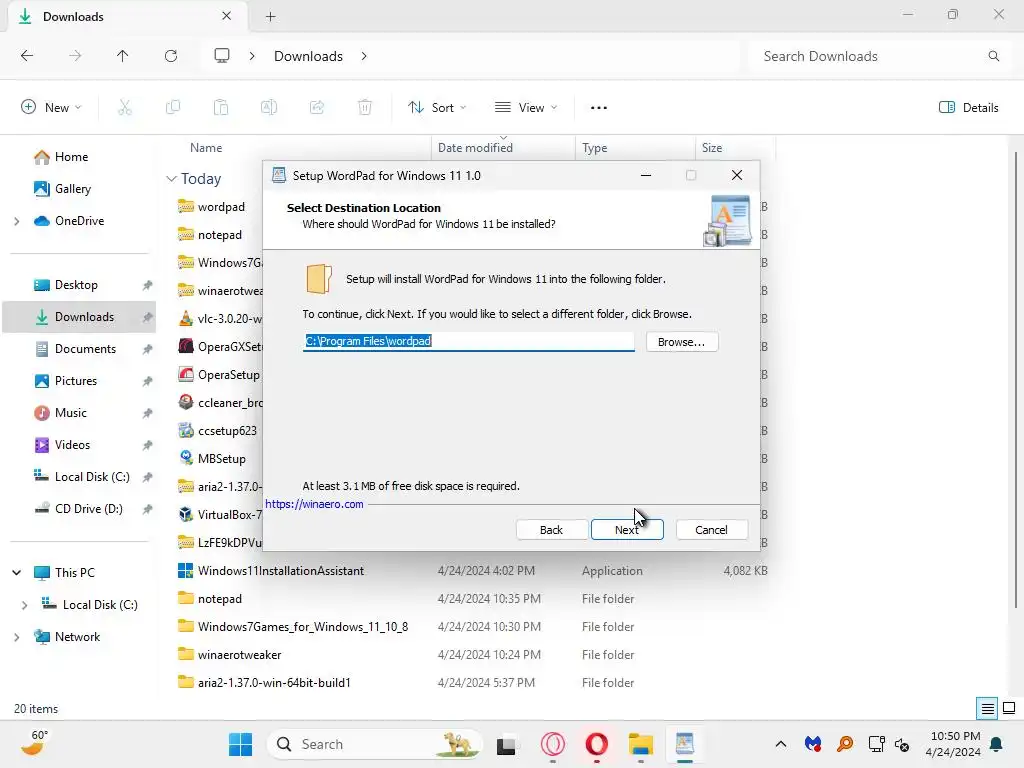The width and height of the screenshot is (1024, 768).
Task: Collapse the Today group
Action: point(171,178)
